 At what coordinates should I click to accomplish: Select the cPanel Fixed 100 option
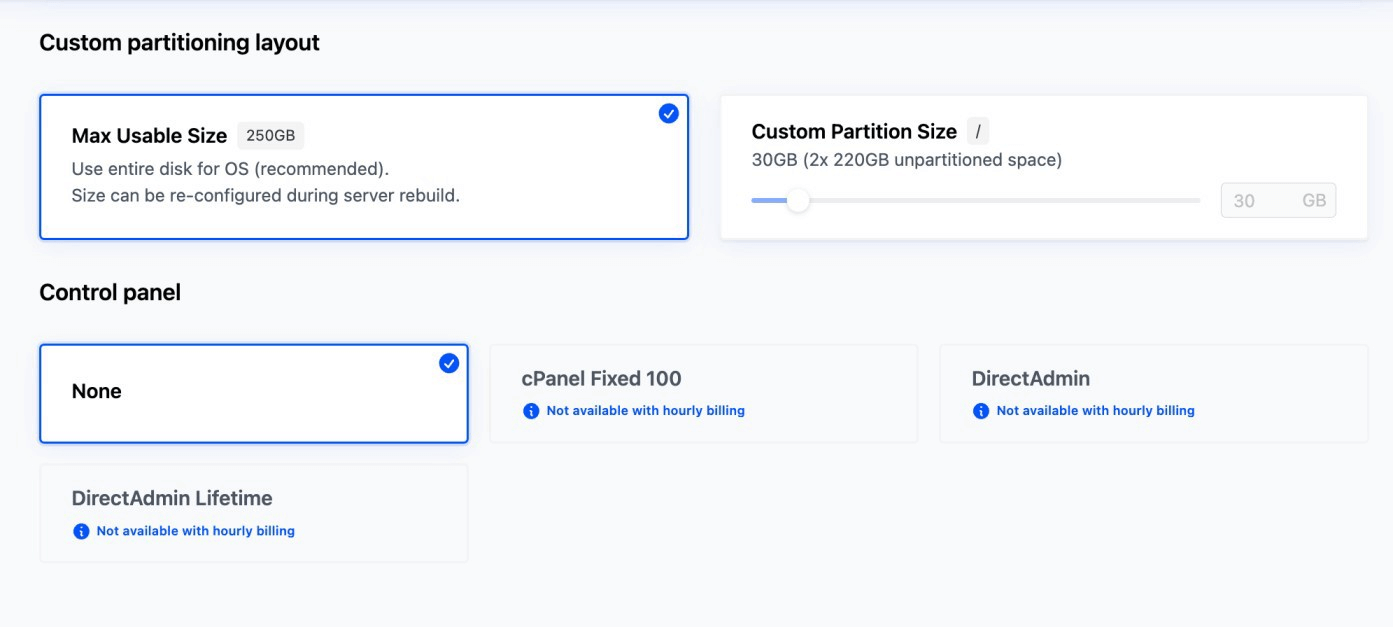pyautogui.click(x=702, y=393)
